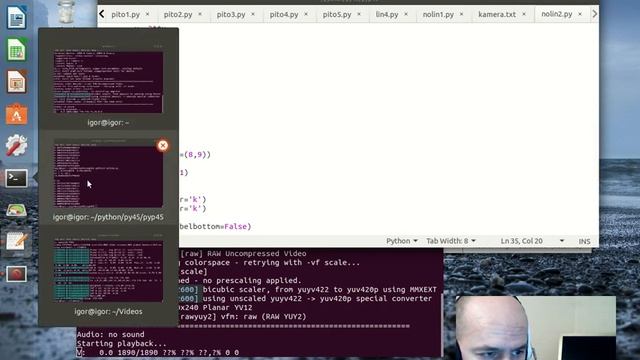Switch to the pito2.py tab
Screen dimensions: 640x360
point(178,14)
